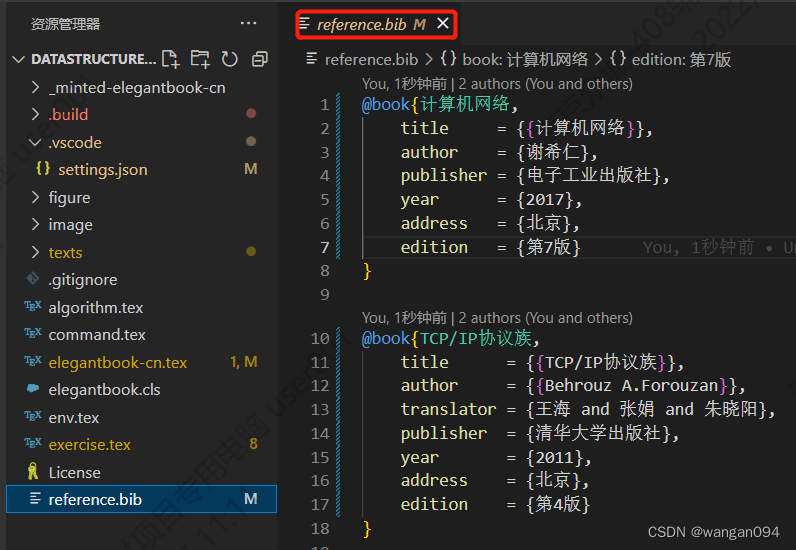The height and width of the screenshot is (550, 796).
Task: Click the TeX icon beside command.tex
Action: point(33,333)
